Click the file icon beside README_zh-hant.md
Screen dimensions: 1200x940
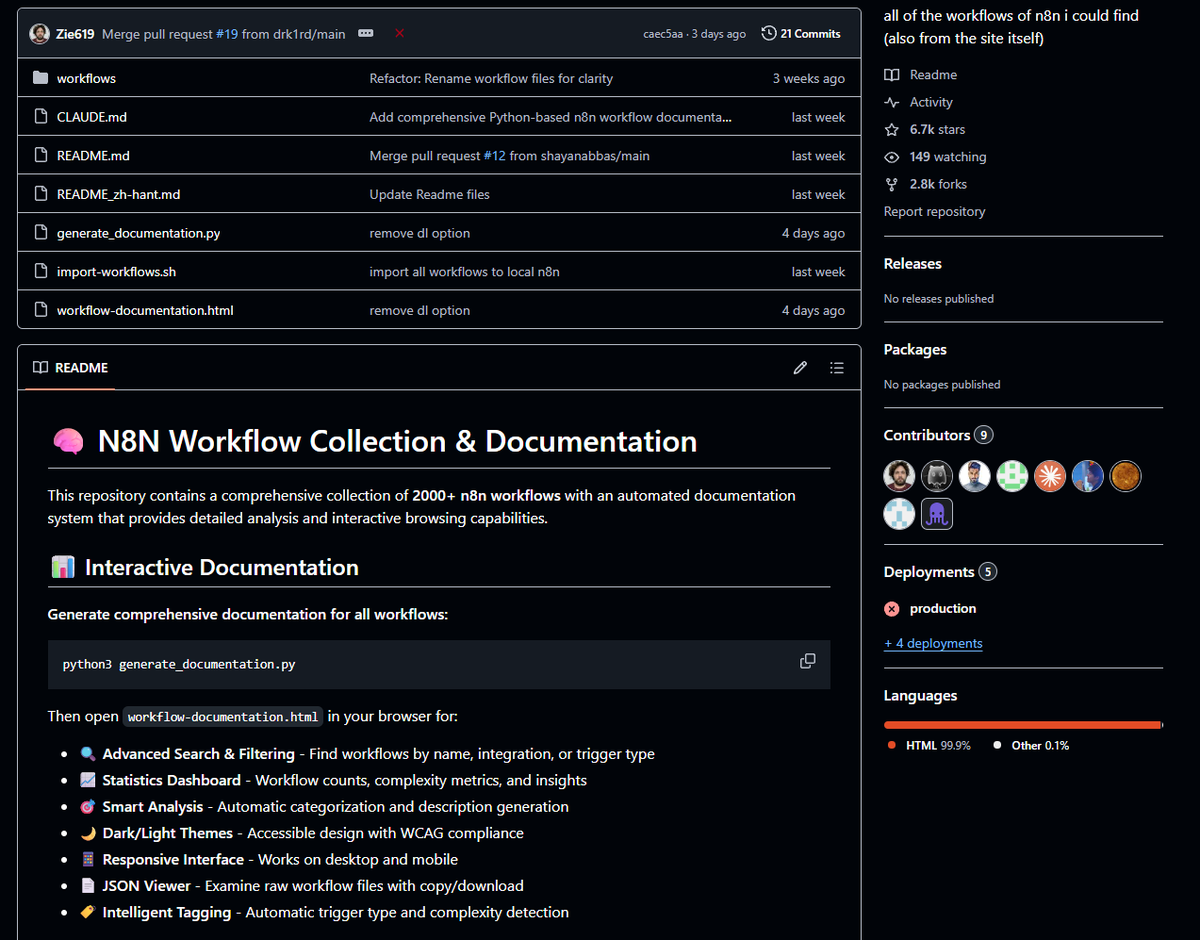[x=41, y=194]
